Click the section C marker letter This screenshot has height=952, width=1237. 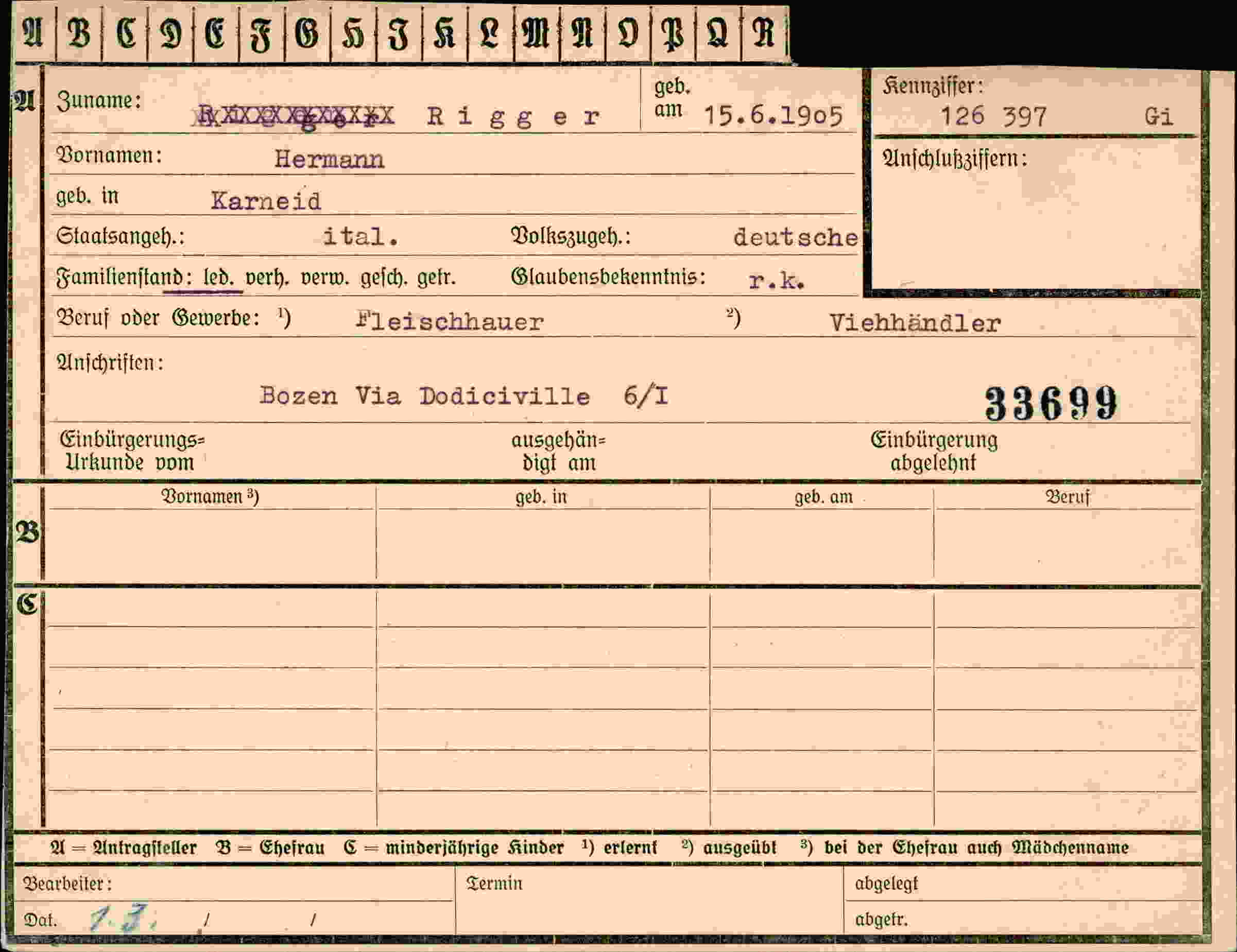27,604
